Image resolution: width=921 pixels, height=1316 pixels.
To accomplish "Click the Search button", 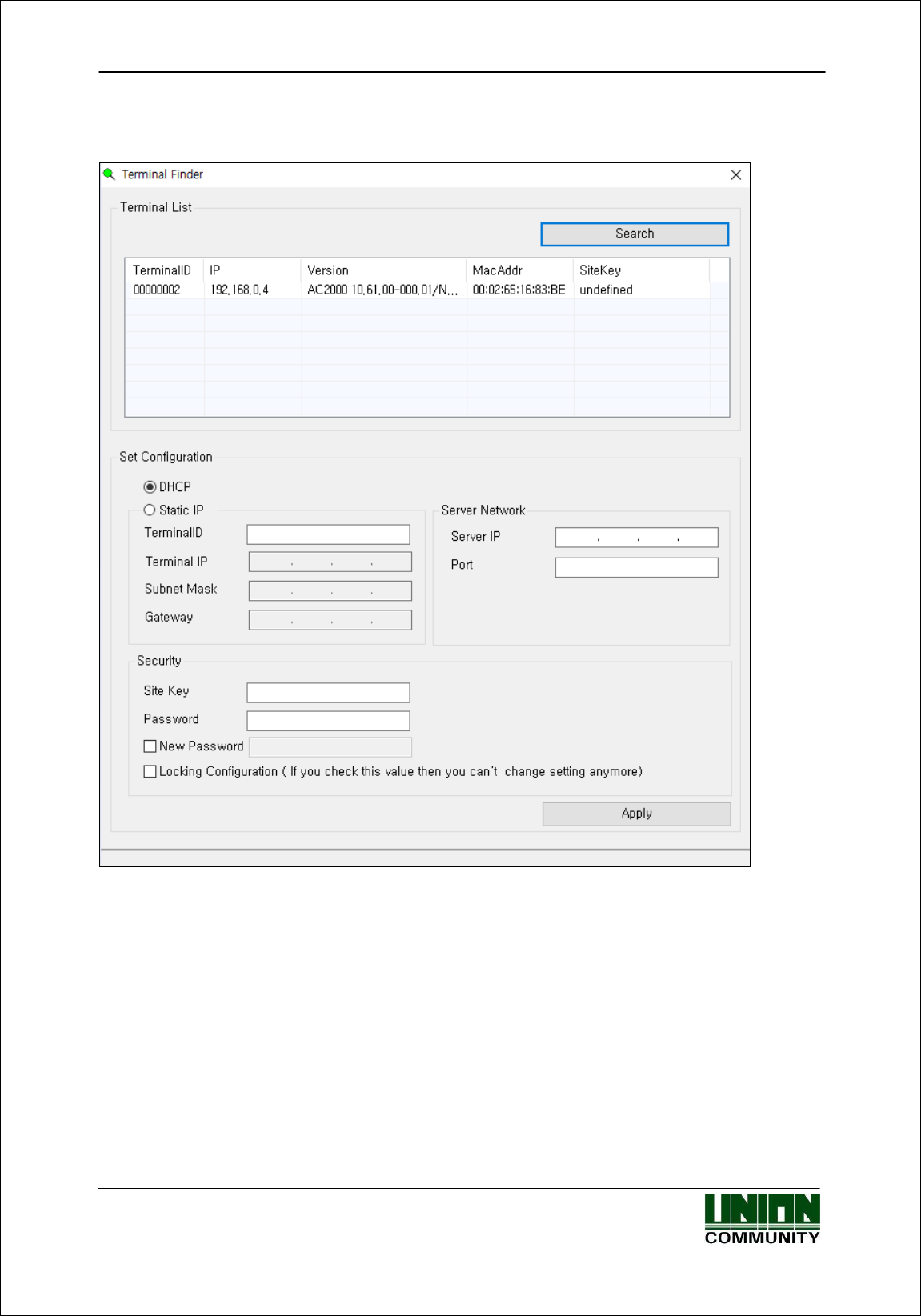I will click(x=635, y=234).
